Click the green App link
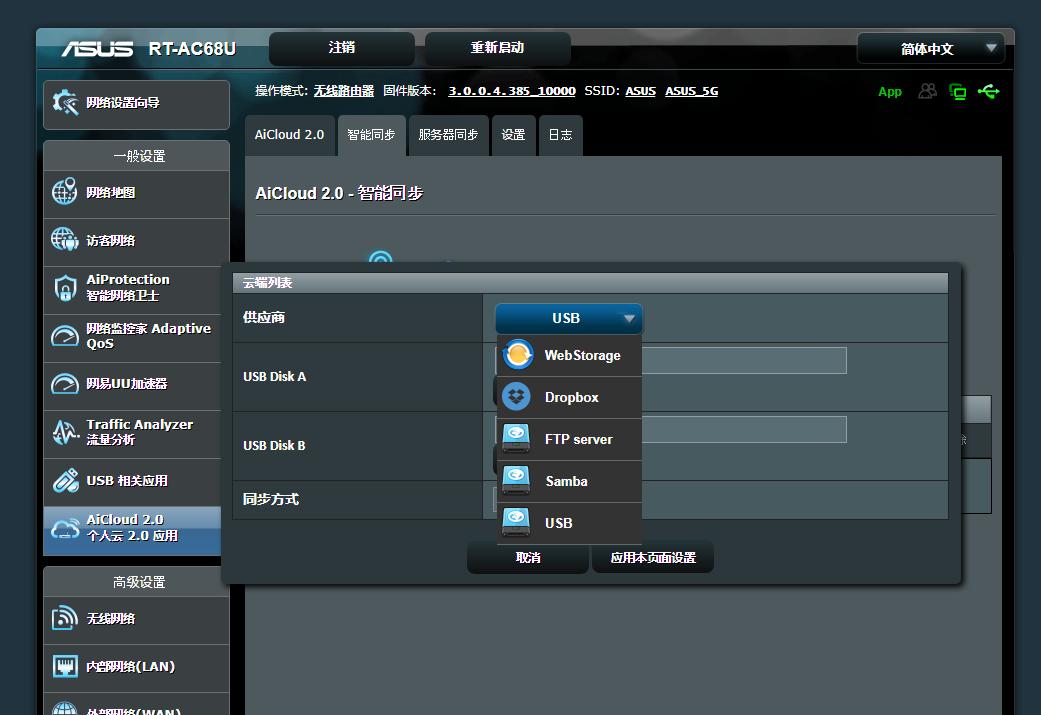Viewport: 1041px width, 715px height. [890, 92]
